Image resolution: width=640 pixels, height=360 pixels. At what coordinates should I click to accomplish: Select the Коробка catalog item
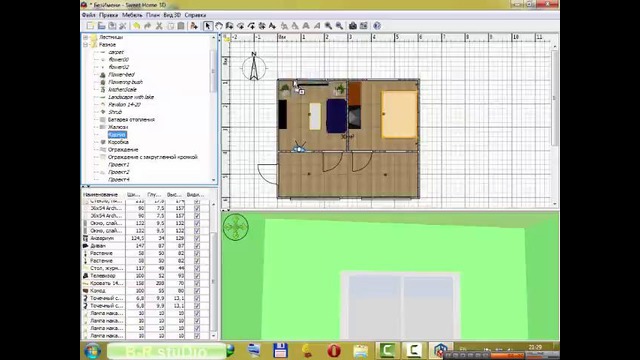tap(118, 142)
